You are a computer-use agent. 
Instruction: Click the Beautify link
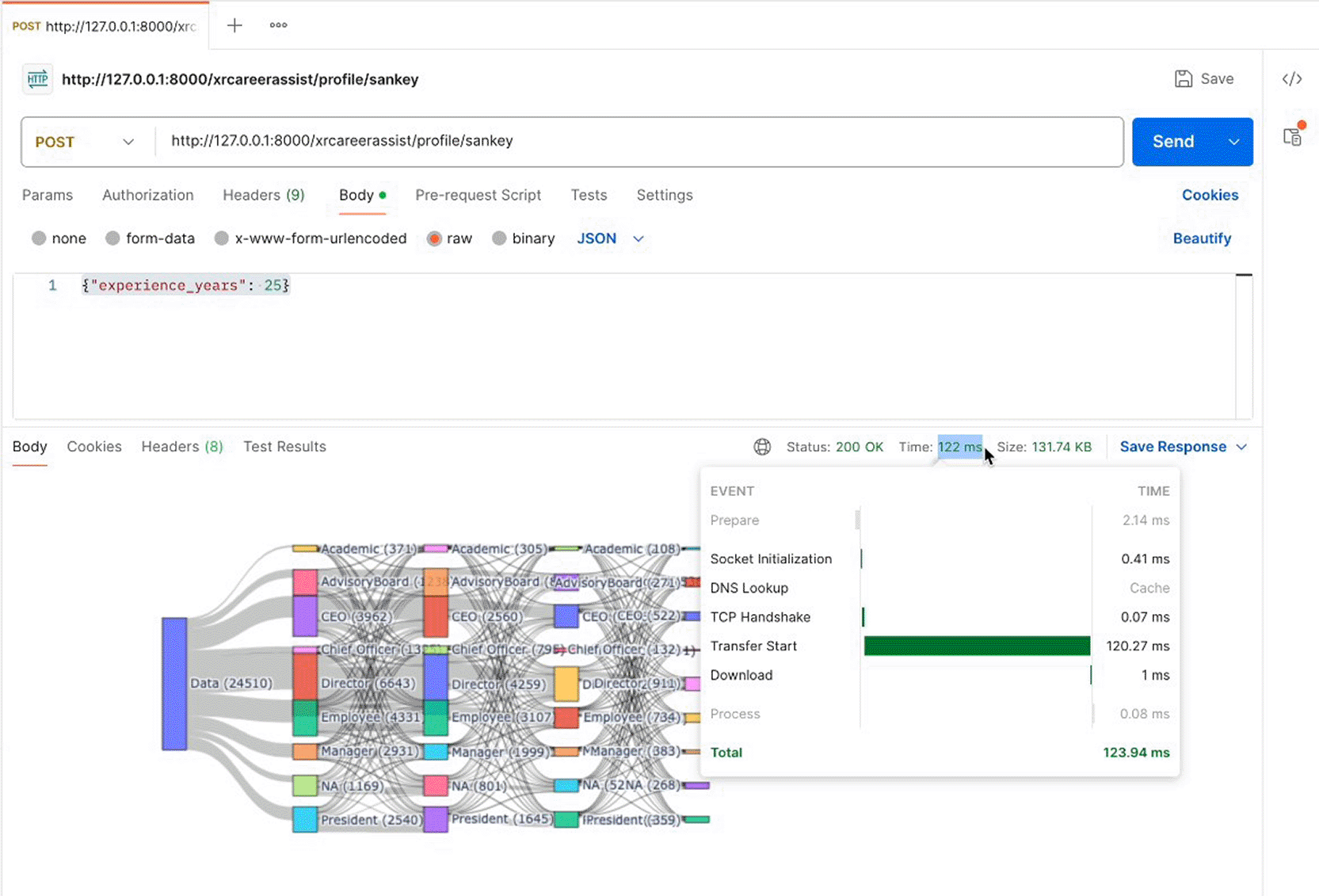pos(1202,238)
